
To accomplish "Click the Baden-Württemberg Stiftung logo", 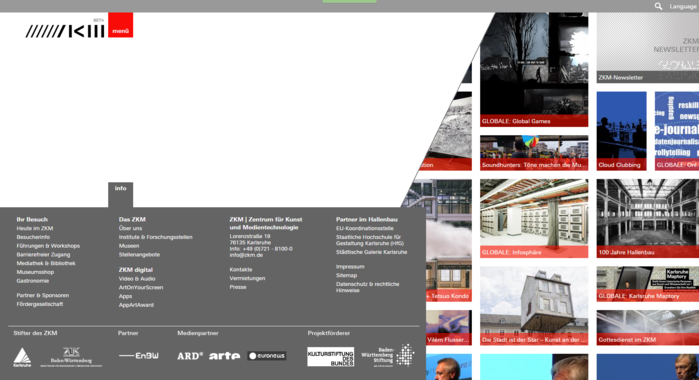I will click(x=388, y=355).
